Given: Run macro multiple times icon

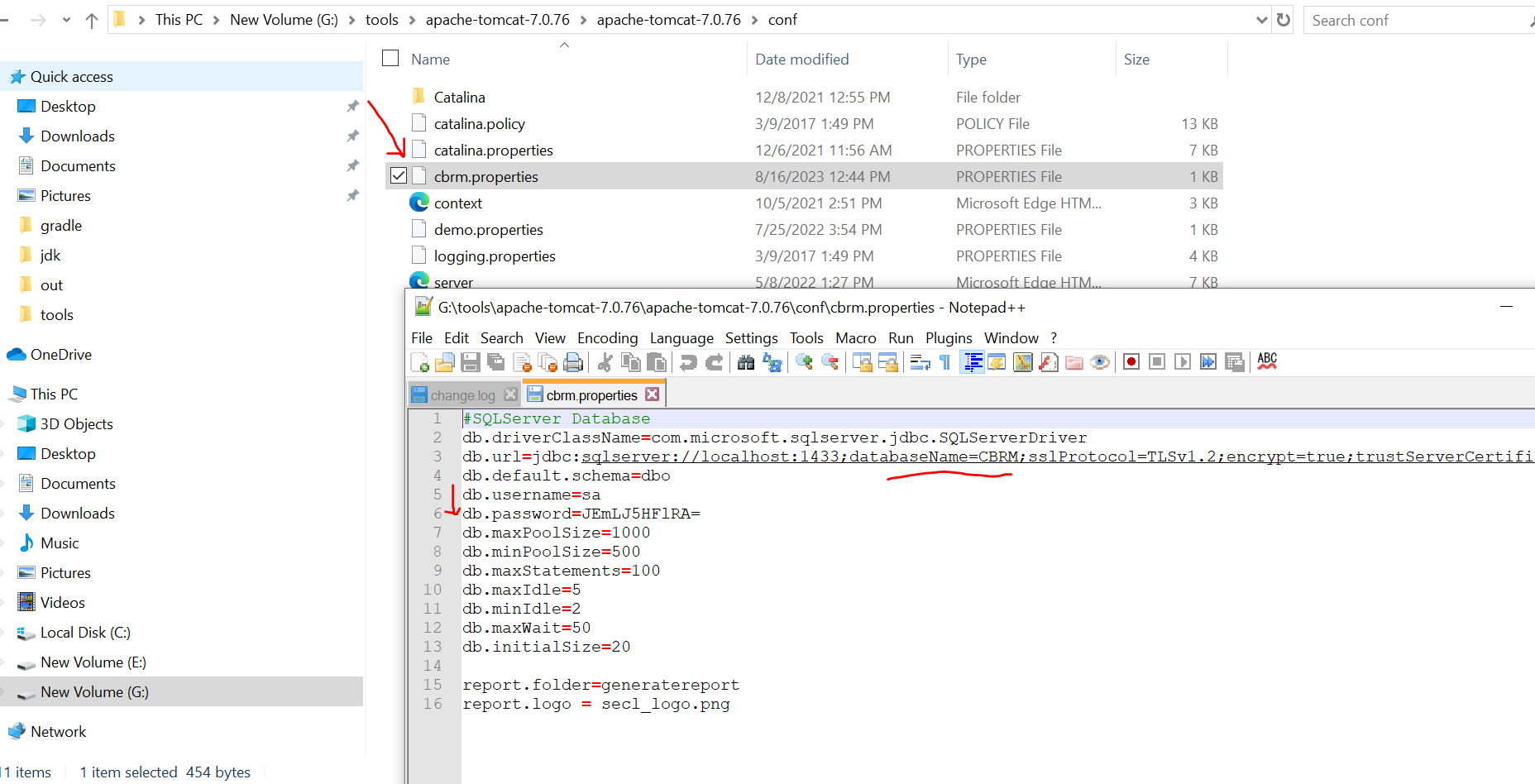Looking at the screenshot, I should point(1208,362).
